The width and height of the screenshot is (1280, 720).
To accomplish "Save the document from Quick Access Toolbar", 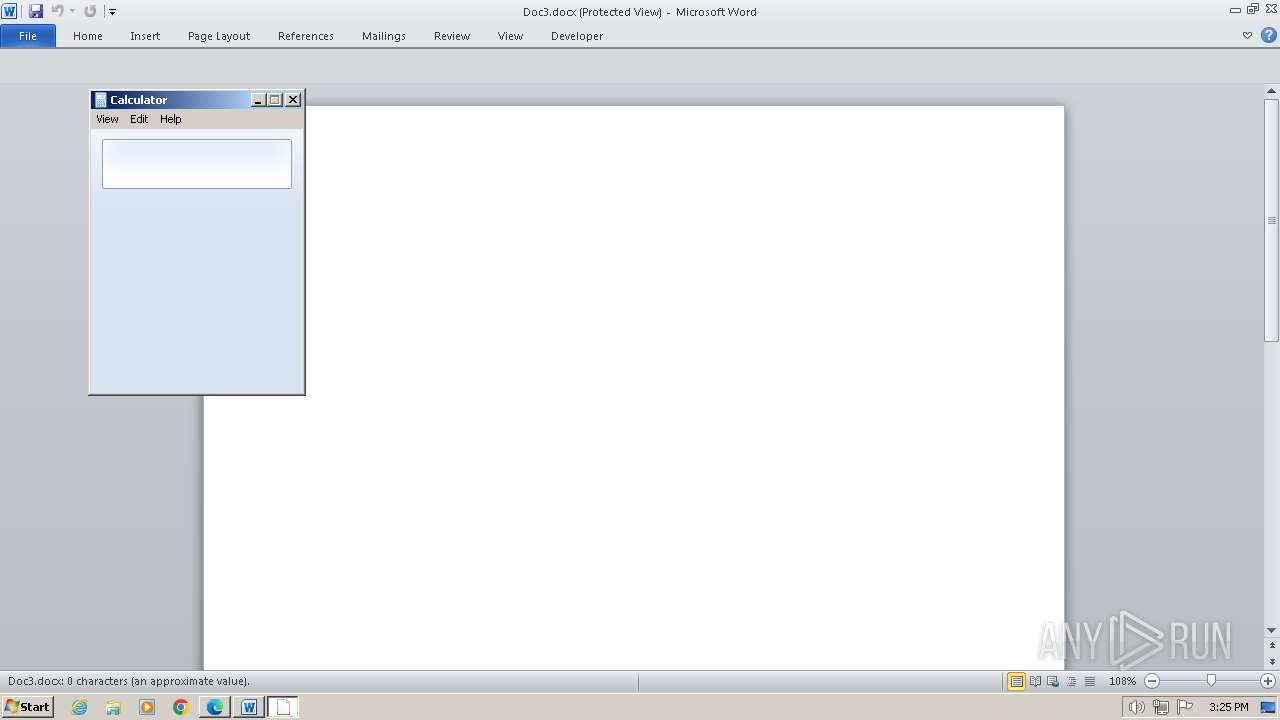I will click(x=36, y=11).
